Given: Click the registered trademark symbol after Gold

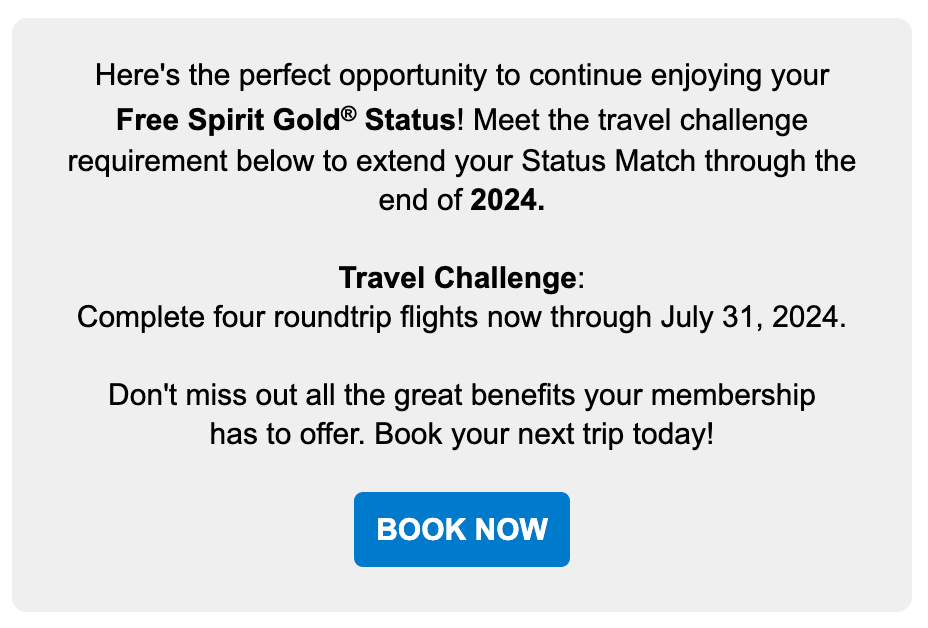Looking at the screenshot, I should (x=349, y=114).
